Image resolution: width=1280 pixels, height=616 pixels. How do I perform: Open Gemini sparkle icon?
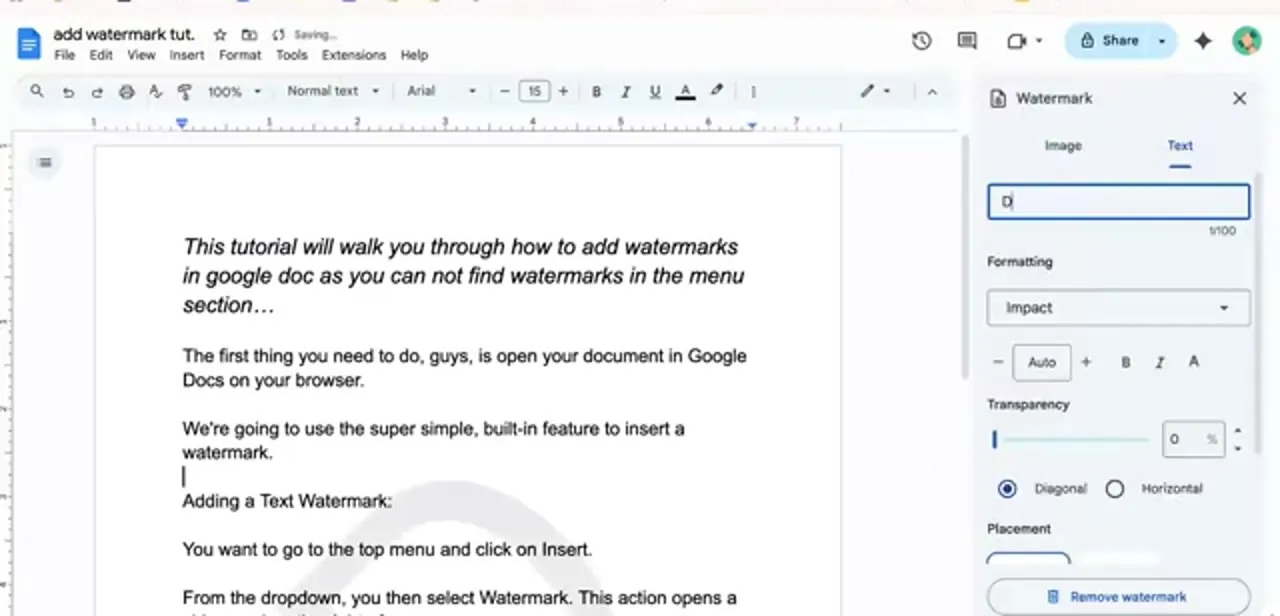[x=1203, y=41]
